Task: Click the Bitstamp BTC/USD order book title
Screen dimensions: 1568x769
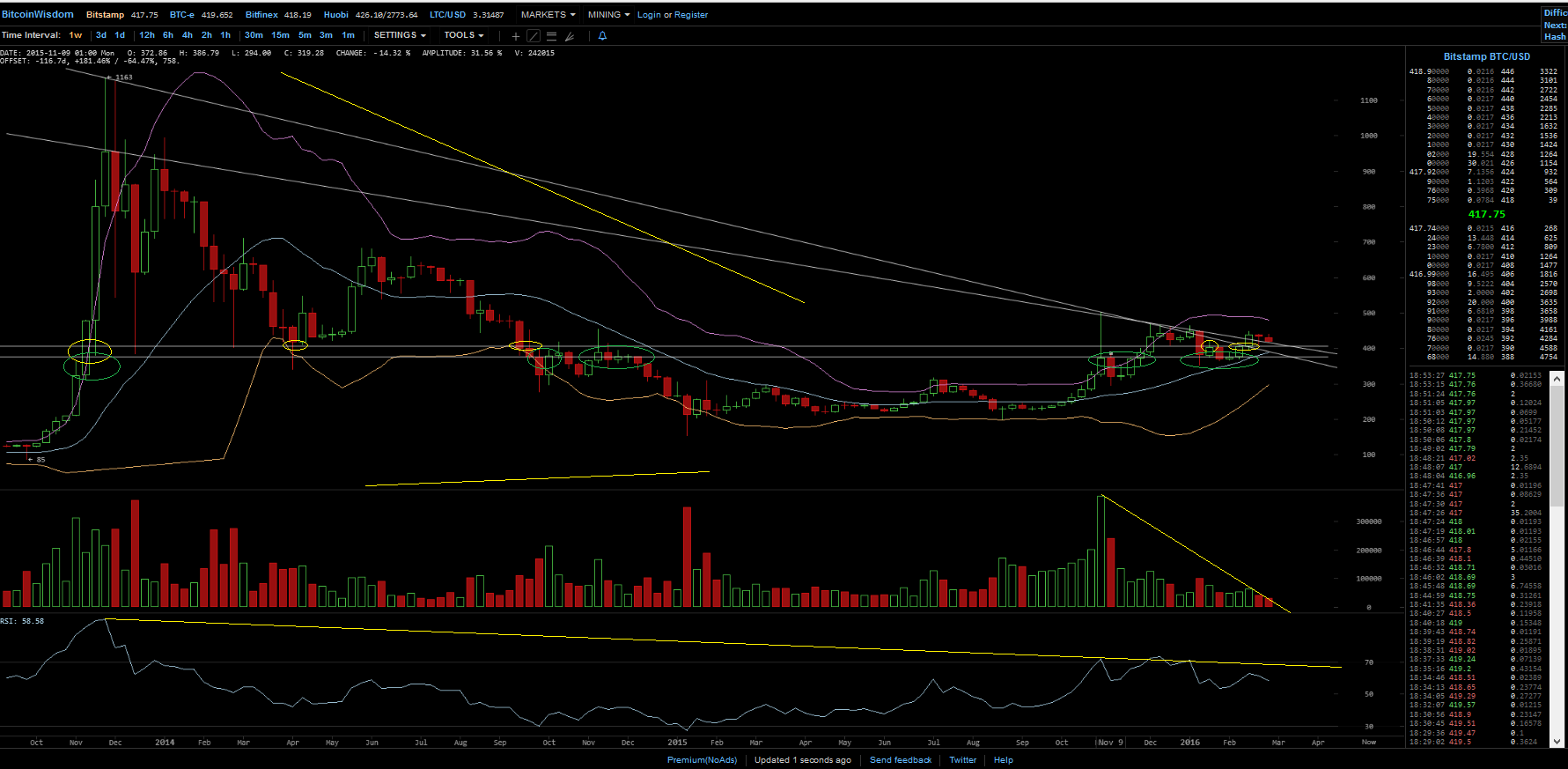Action: pos(1486,56)
